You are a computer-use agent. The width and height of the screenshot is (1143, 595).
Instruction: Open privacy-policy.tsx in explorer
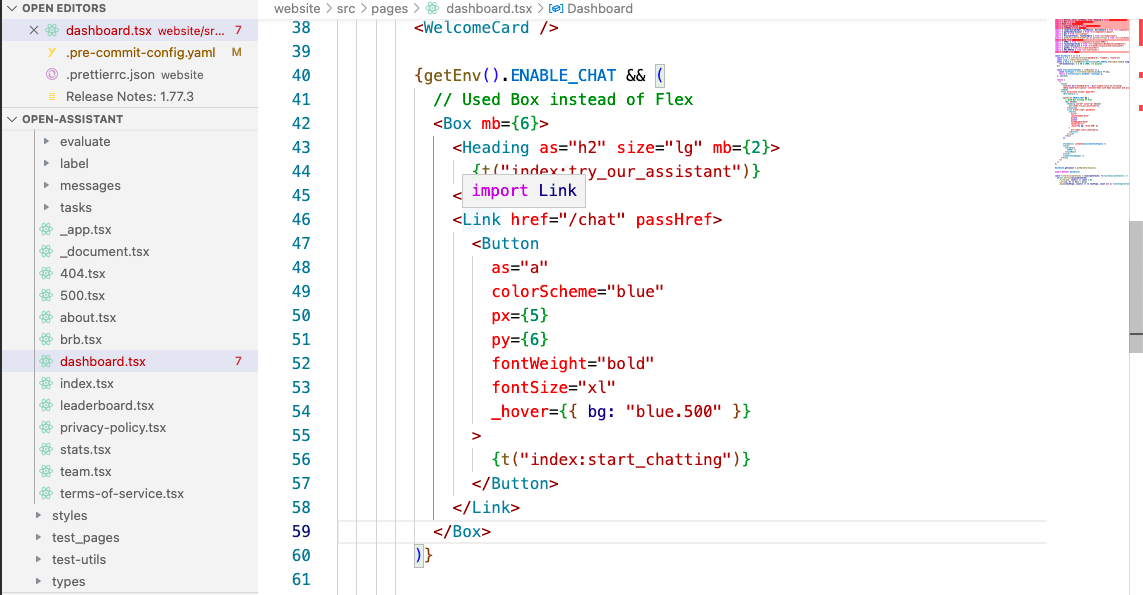tap(113, 427)
